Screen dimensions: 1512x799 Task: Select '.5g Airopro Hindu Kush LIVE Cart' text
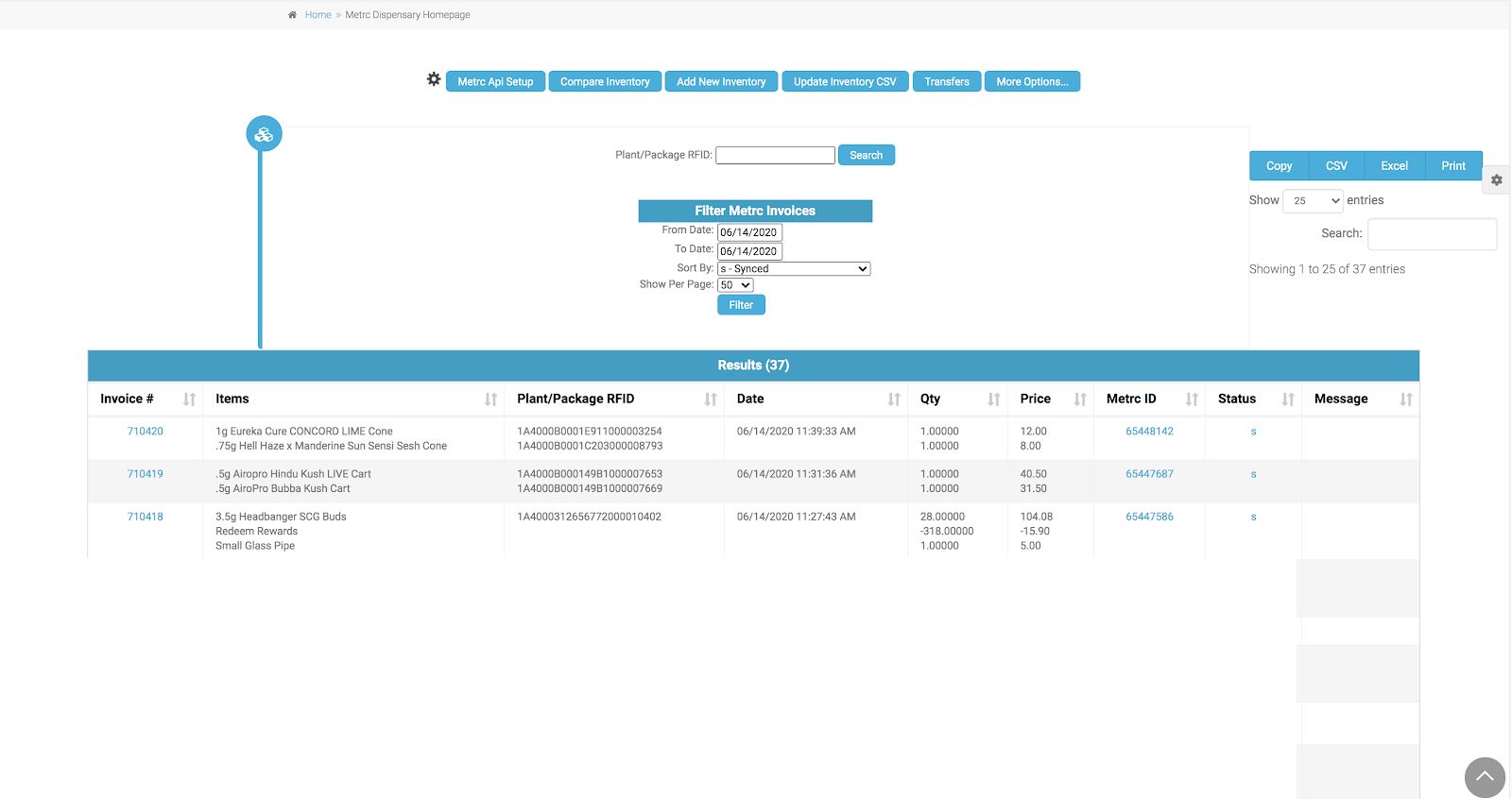tap(293, 474)
